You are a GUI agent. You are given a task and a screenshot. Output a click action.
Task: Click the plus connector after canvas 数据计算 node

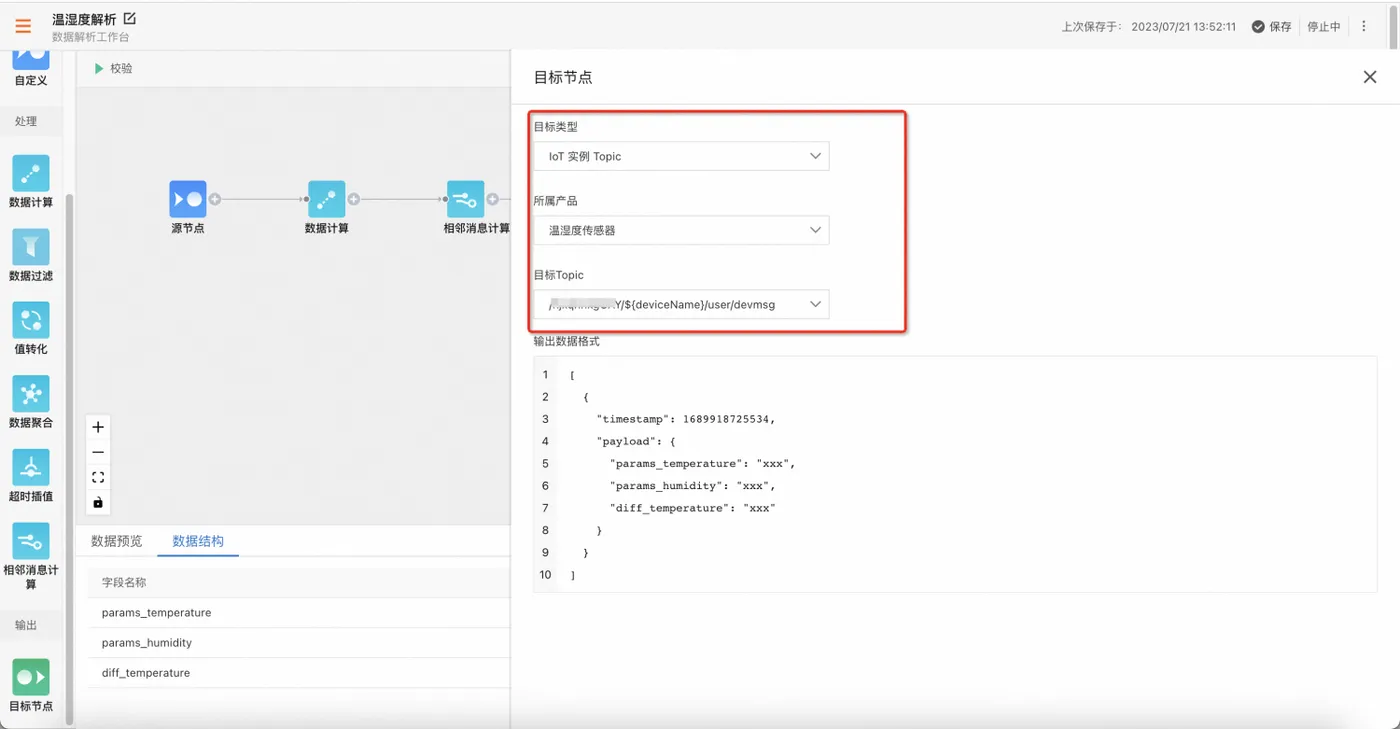(353, 200)
